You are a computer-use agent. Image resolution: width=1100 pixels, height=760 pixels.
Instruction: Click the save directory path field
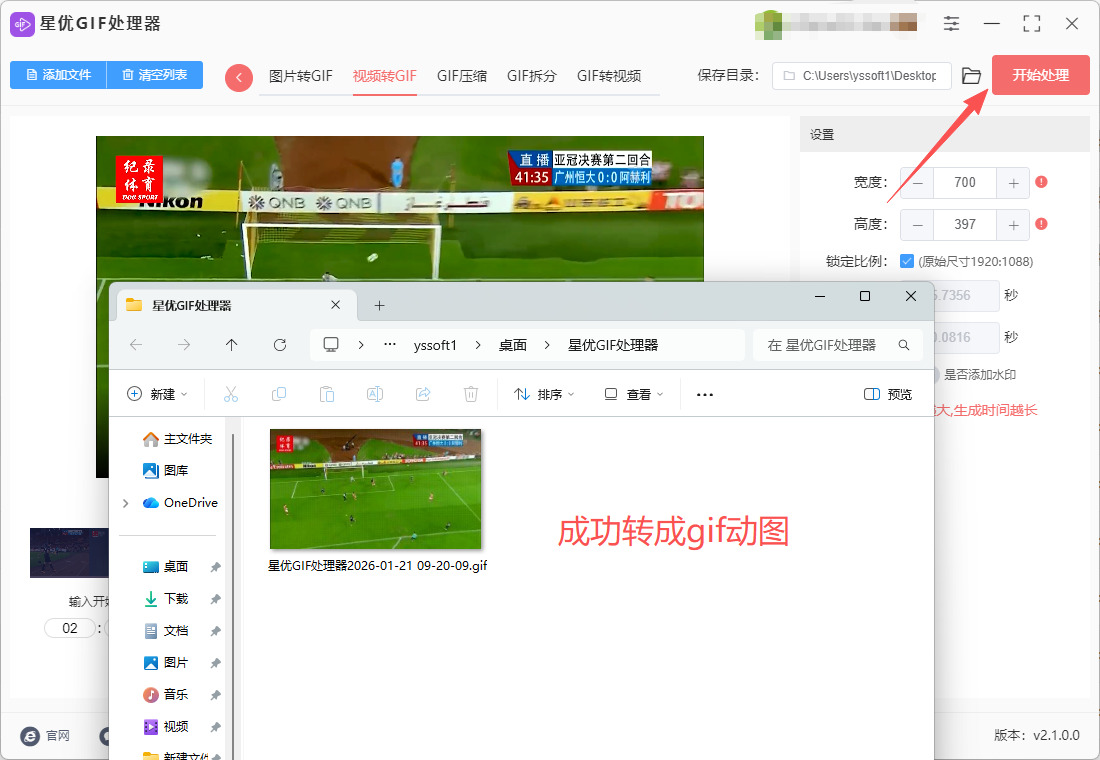(x=861, y=76)
